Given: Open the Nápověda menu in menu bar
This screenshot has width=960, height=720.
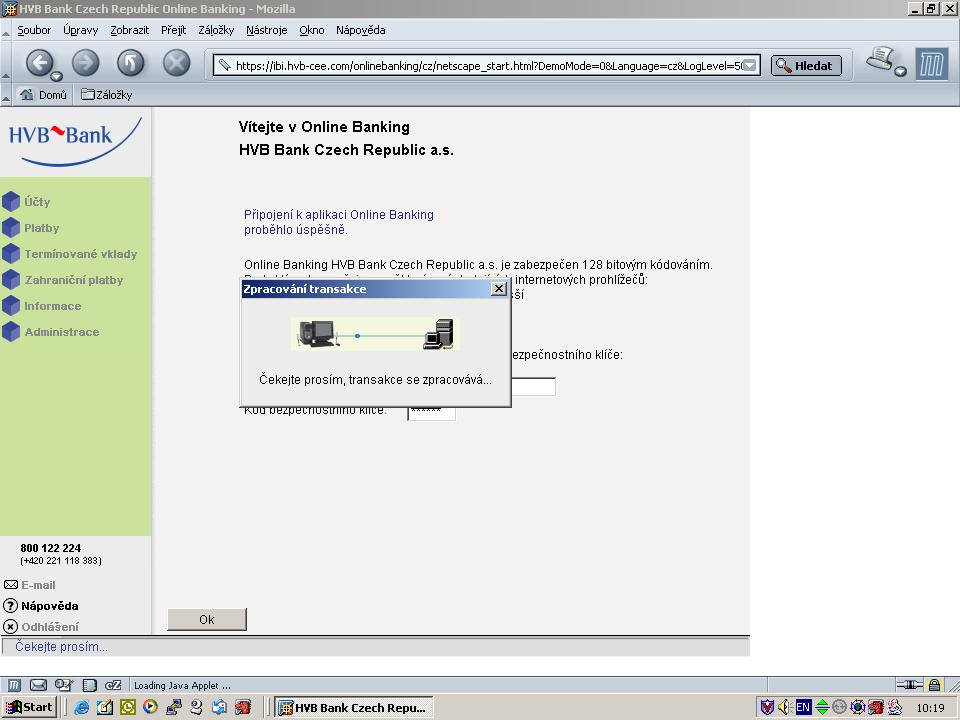Looking at the screenshot, I should pos(361,30).
